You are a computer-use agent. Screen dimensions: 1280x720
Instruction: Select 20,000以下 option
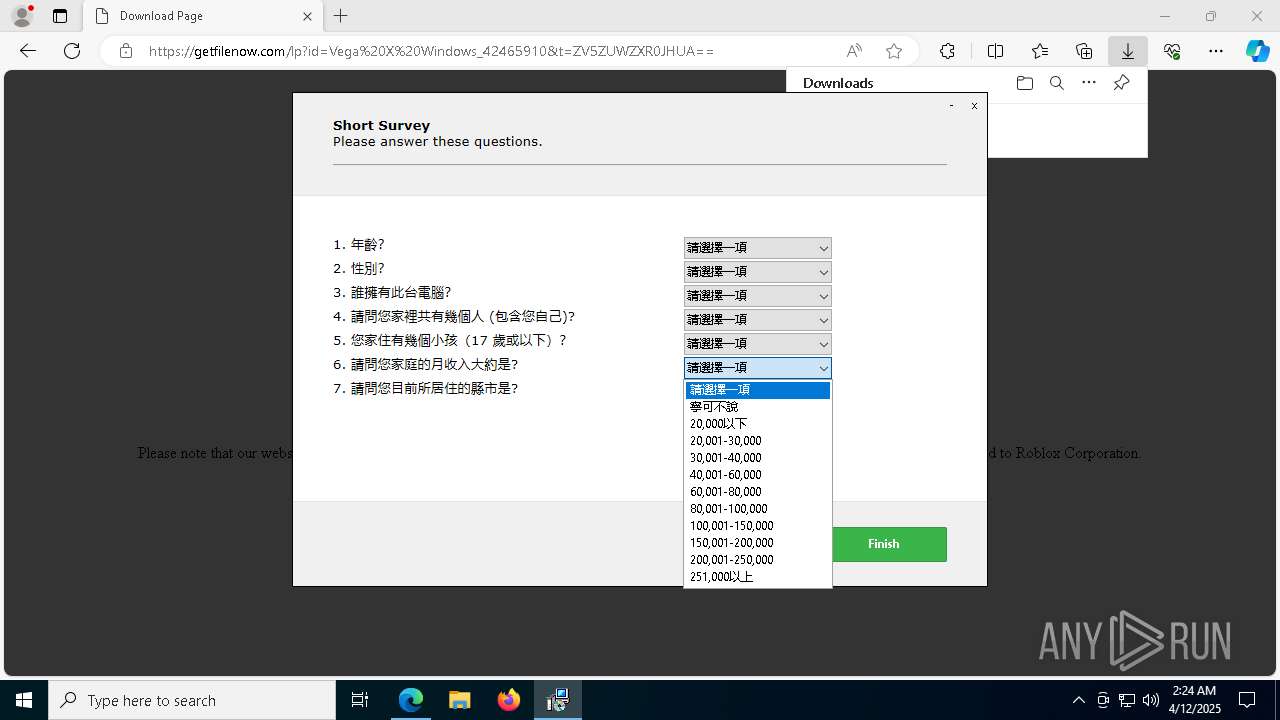758,424
